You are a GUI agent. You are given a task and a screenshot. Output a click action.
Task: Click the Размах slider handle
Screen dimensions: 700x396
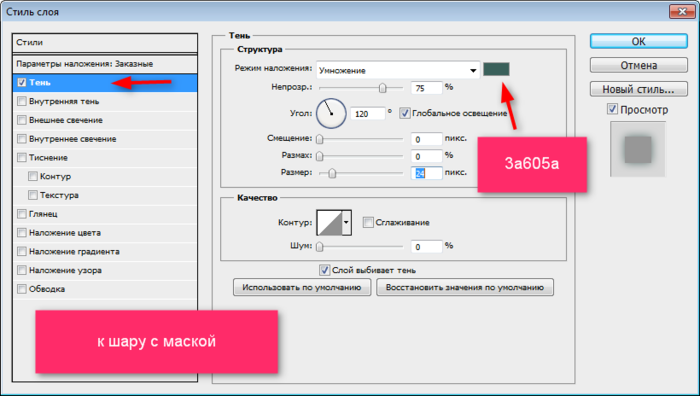pyautogui.click(x=320, y=156)
